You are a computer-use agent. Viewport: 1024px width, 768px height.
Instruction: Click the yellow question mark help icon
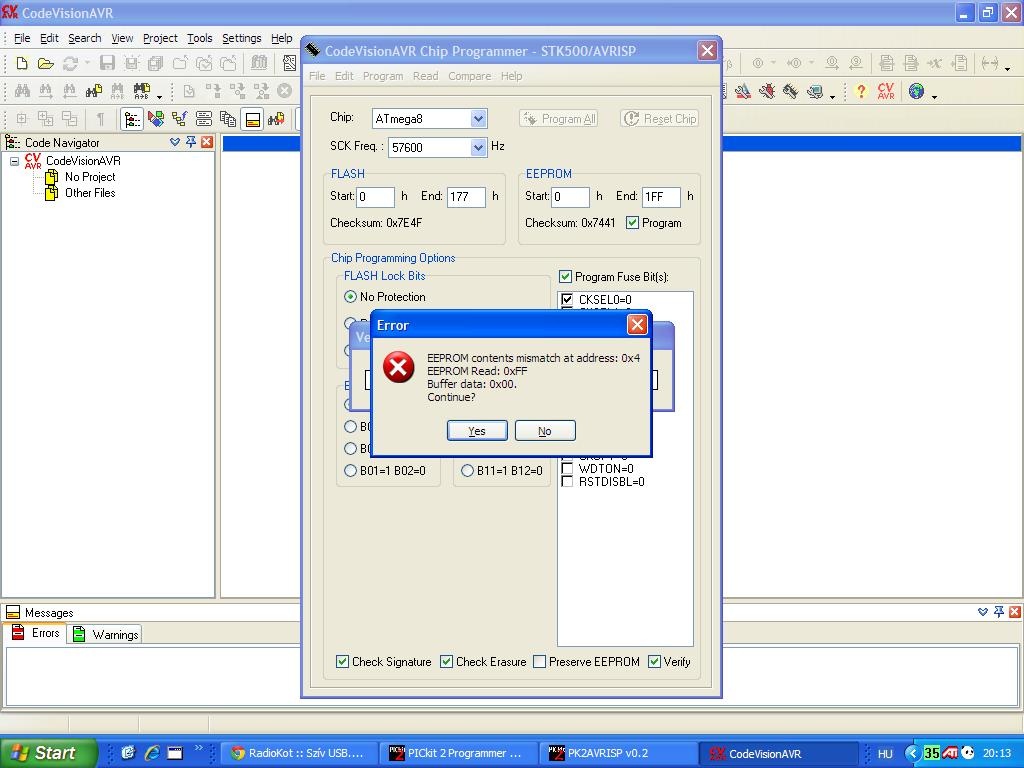click(x=861, y=91)
